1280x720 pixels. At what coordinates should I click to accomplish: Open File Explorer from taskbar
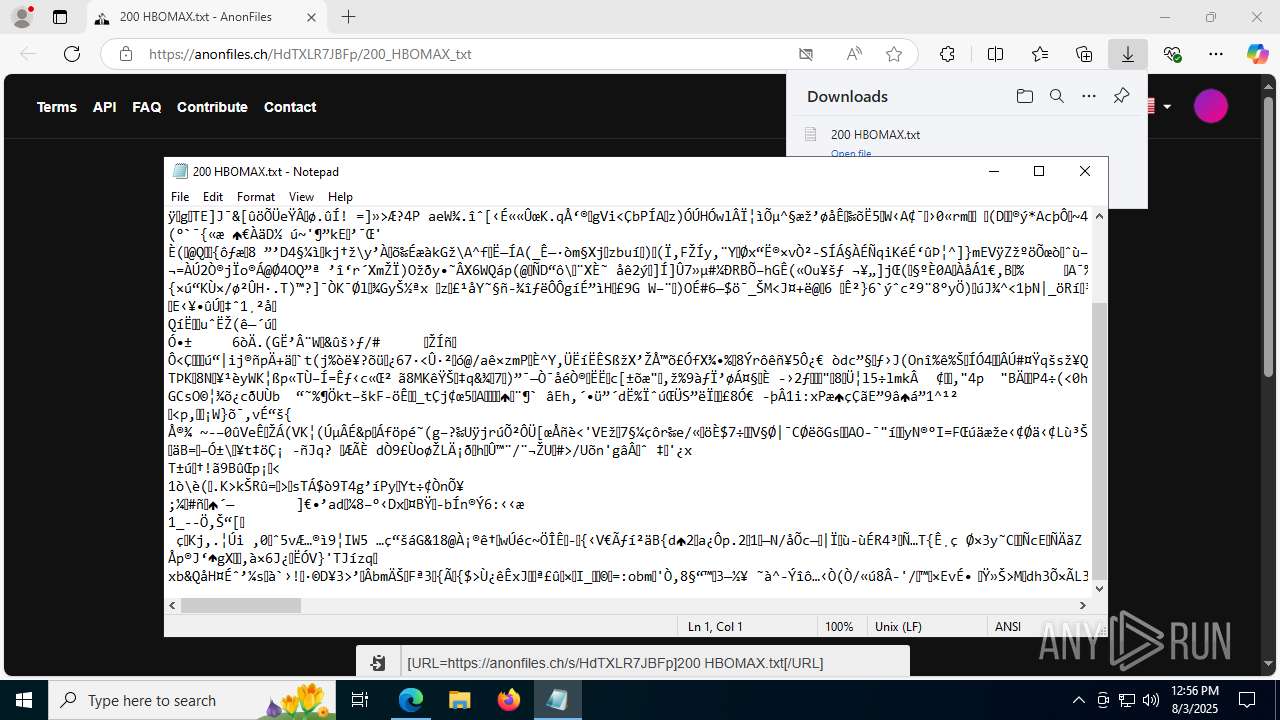[x=459, y=700]
